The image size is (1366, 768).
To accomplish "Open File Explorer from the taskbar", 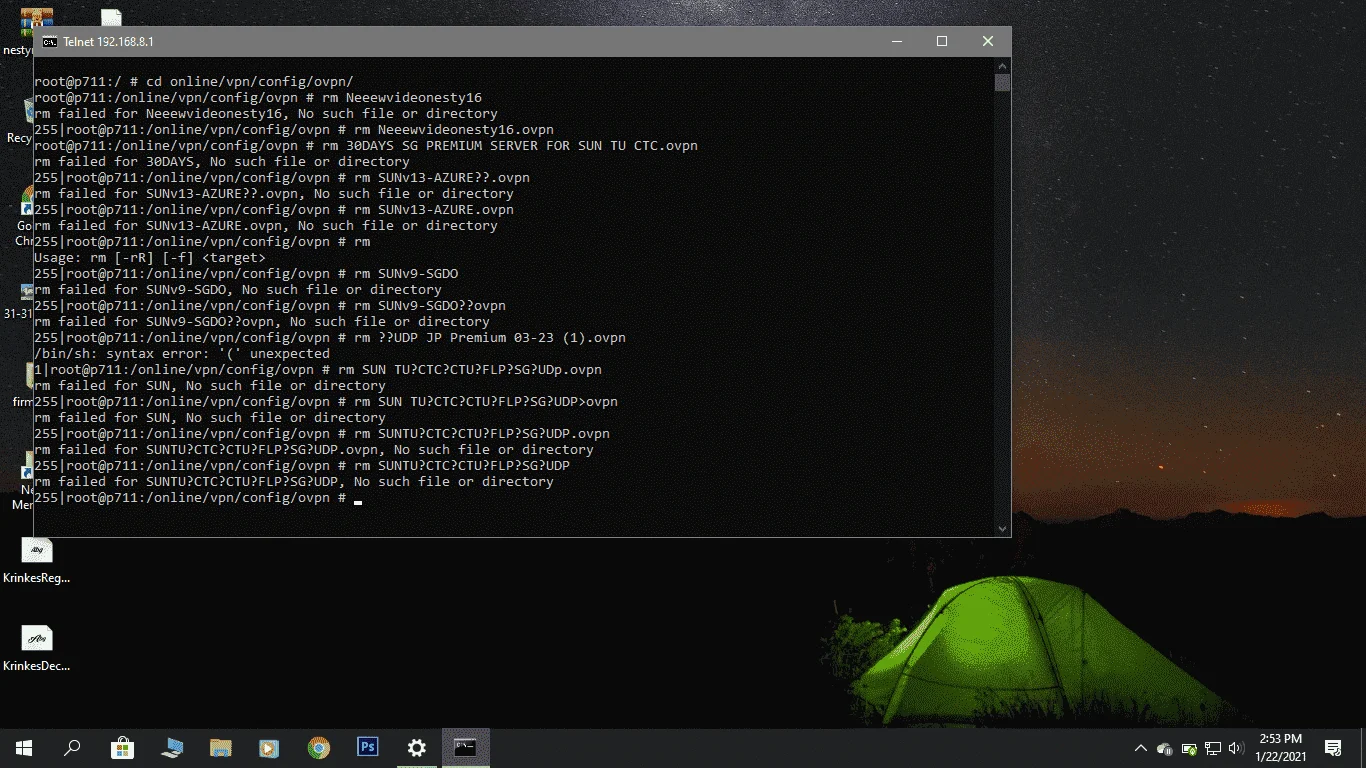I will point(220,747).
